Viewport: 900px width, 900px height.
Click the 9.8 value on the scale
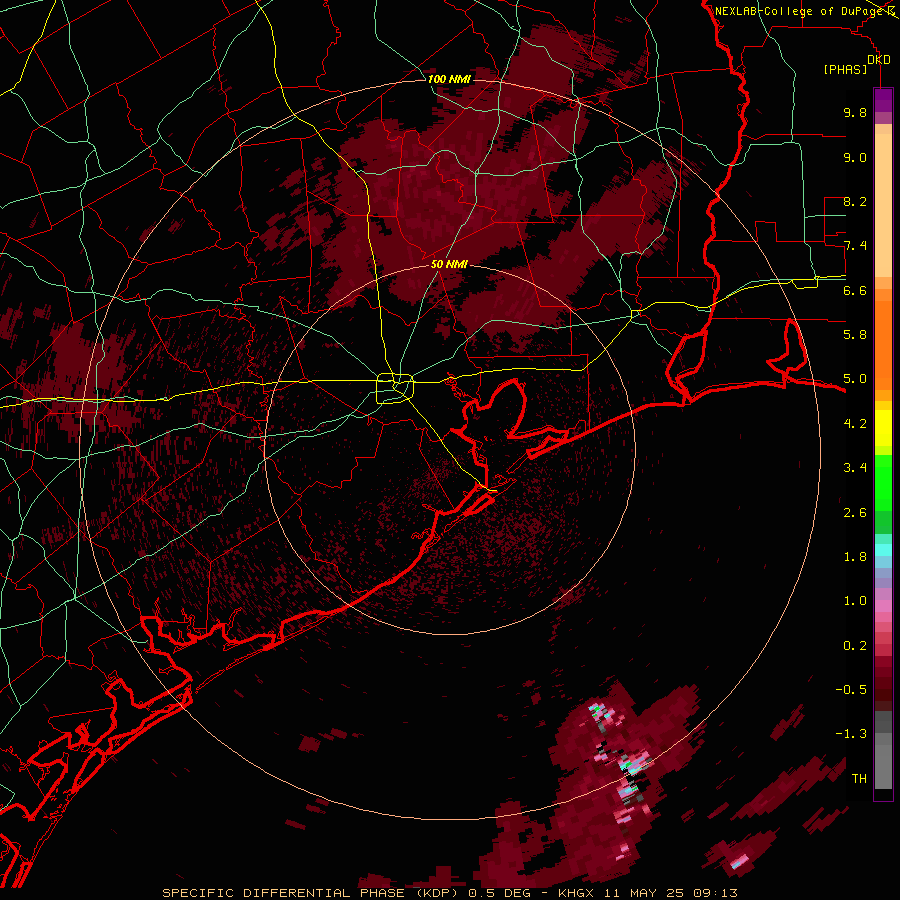(x=855, y=112)
